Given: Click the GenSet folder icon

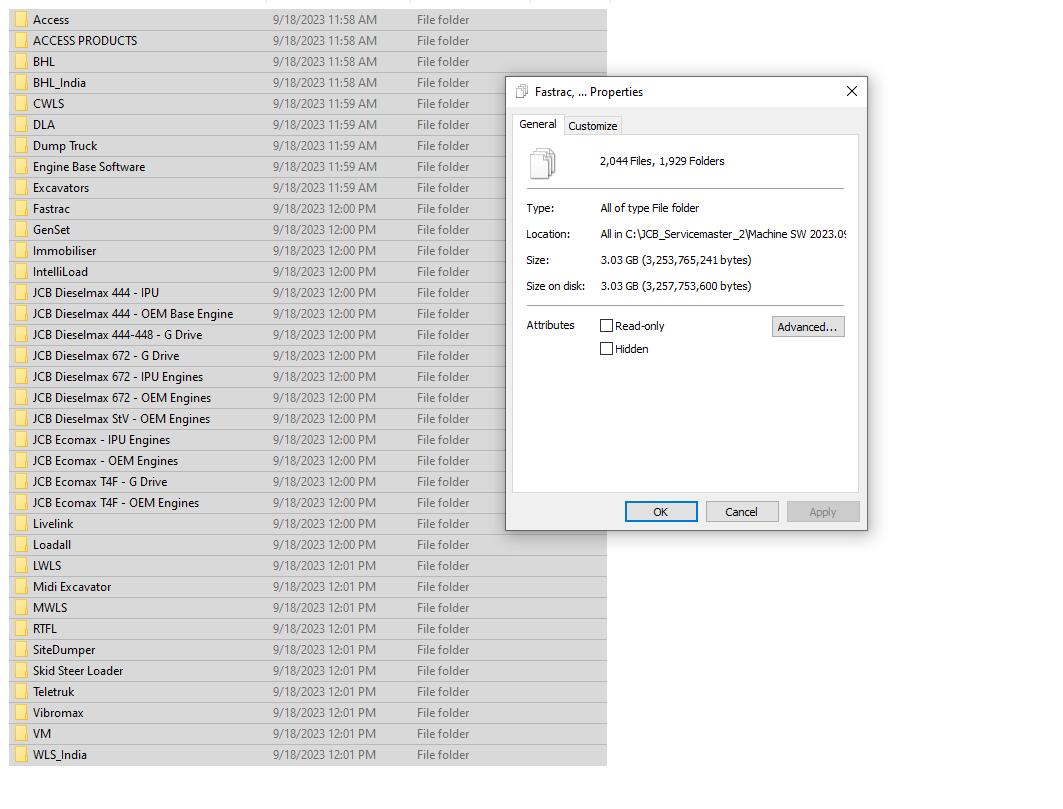Looking at the screenshot, I should pyautogui.click(x=22, y=230).
